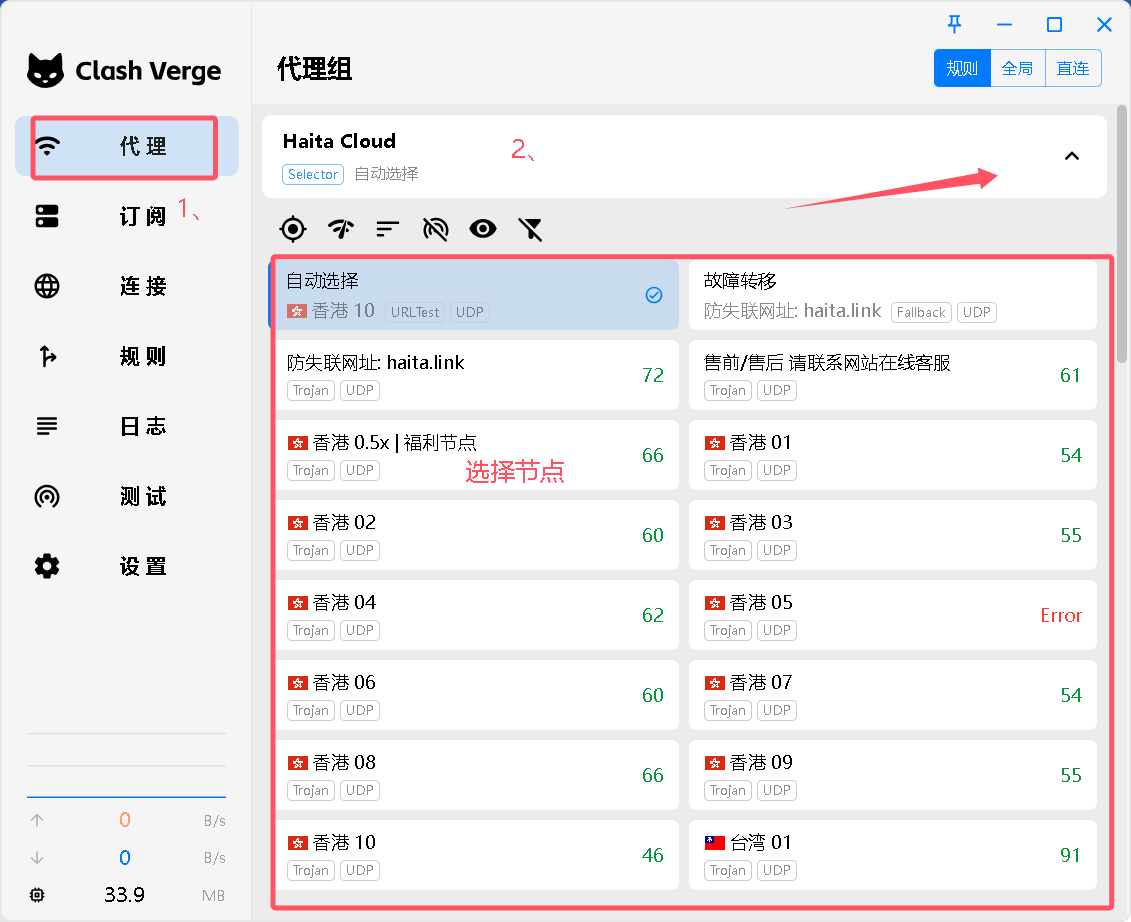The image size is (1131, 922).
Task: Click the locate current node icon
Action: click(x=293, y=229)
